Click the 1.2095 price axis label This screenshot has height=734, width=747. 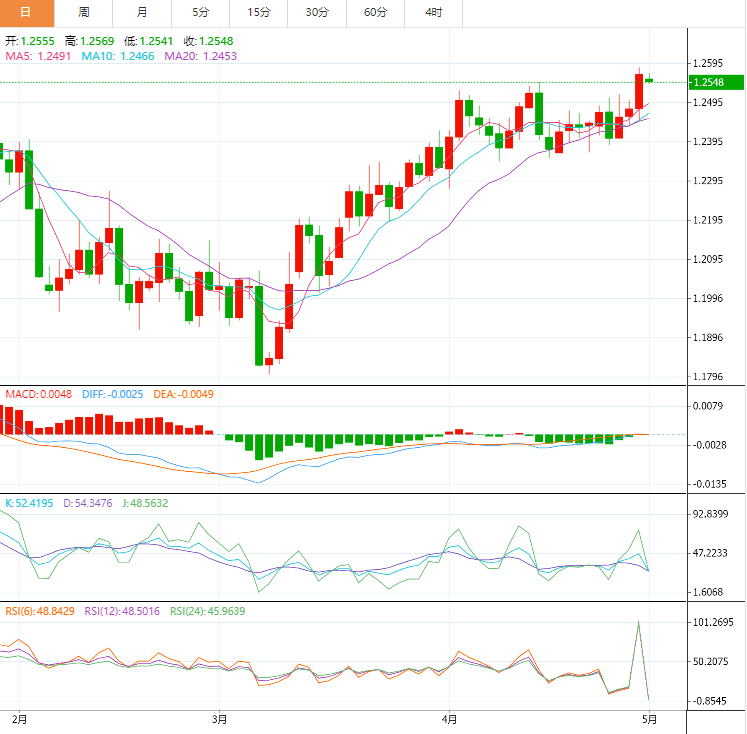tap(707, 259)
